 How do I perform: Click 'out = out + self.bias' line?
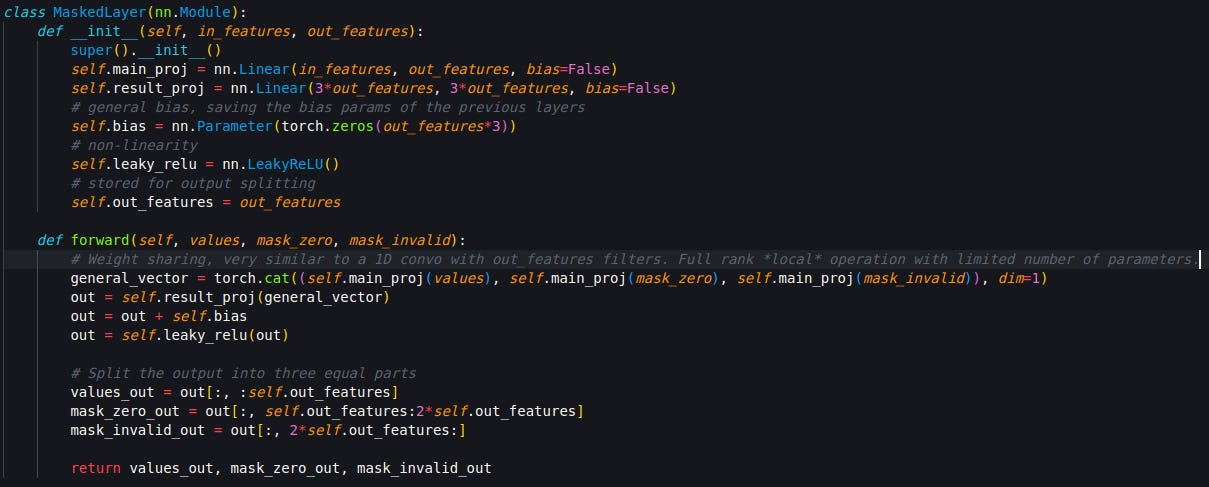[x=158, y=316]
